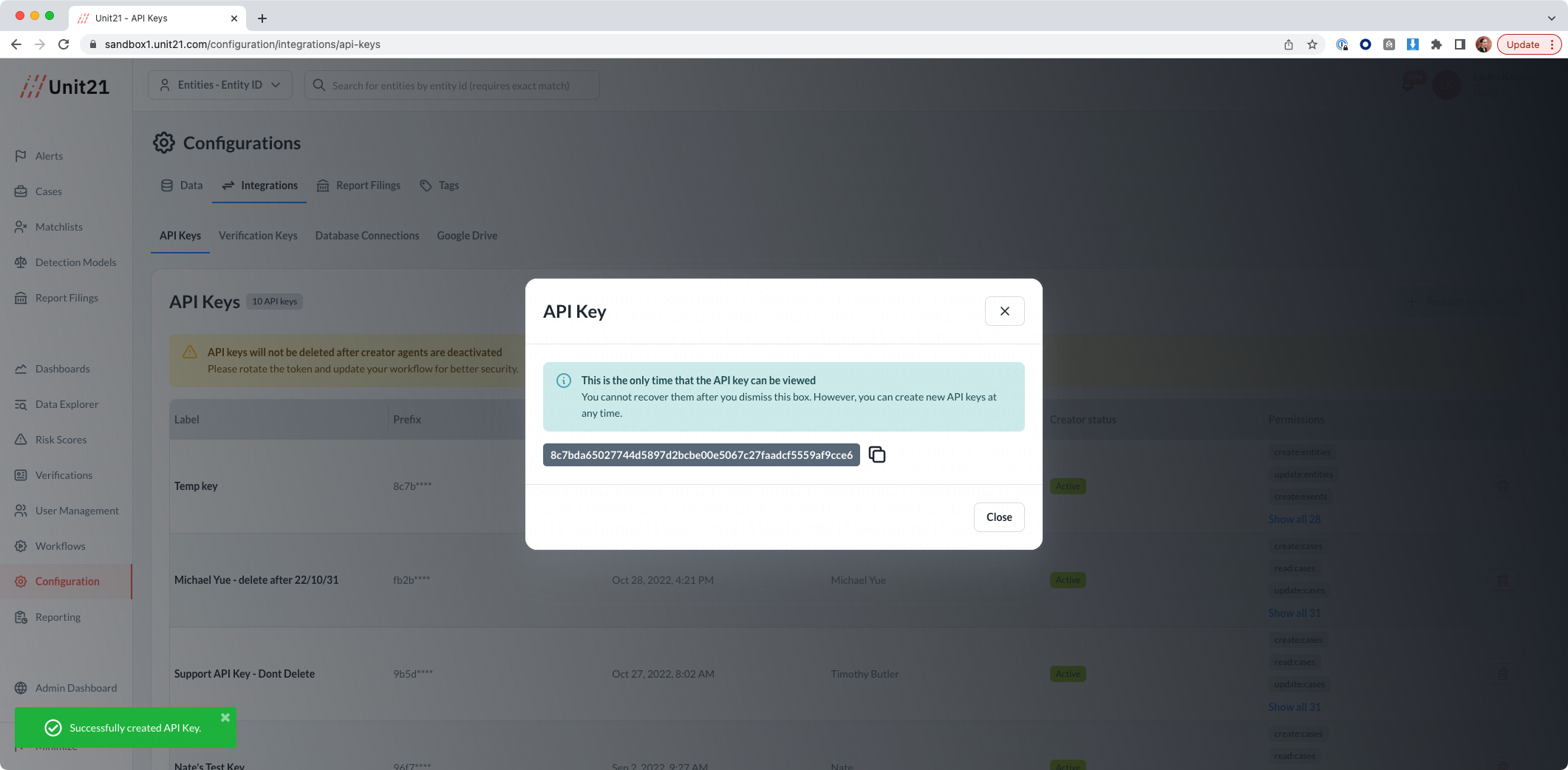Go to User Management
Image resolution: width=1568 pixels, height=770 pixels.
(x=77, y=511)
